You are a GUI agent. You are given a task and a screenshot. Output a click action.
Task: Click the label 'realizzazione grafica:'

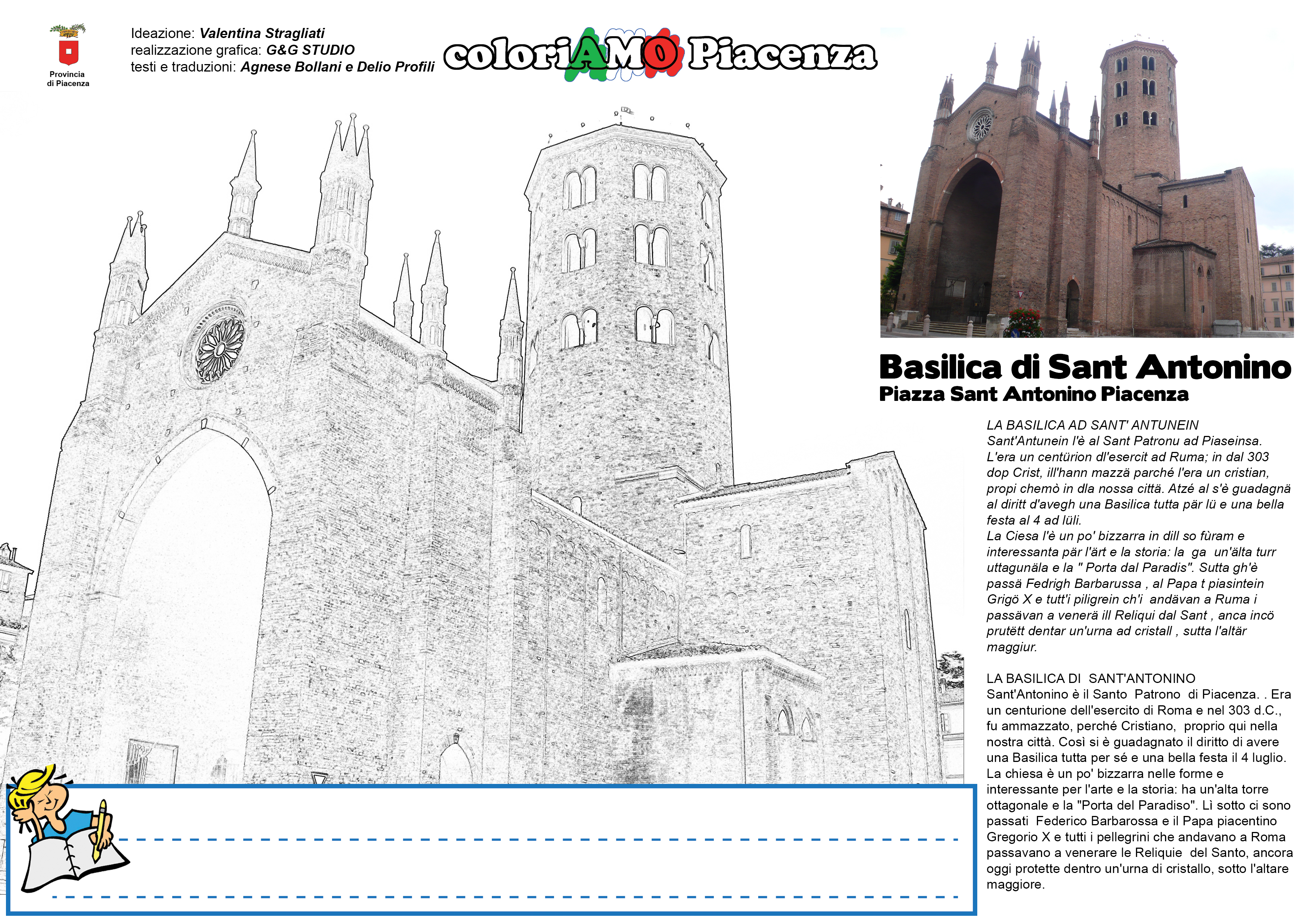coord(196,50)
